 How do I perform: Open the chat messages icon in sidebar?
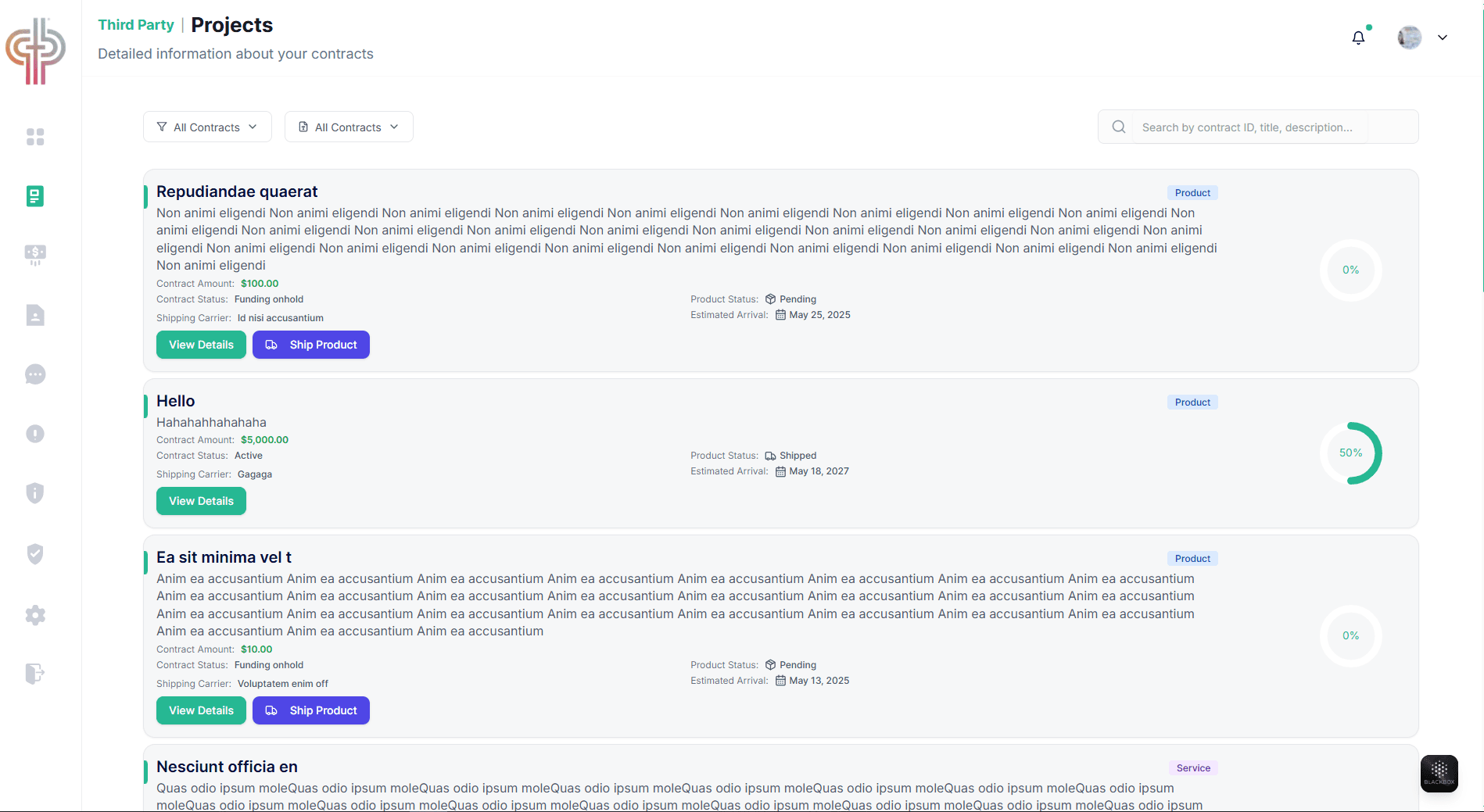coord(35,374)
